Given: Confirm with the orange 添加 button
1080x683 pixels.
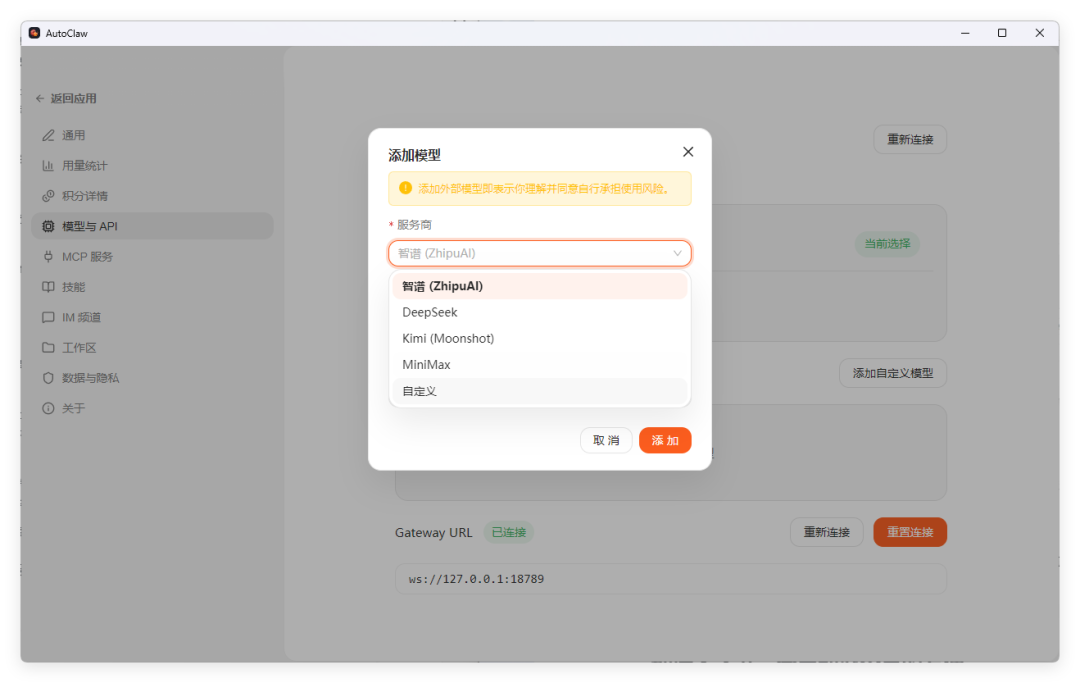Looking at the screenshot, I should point(665,440).
